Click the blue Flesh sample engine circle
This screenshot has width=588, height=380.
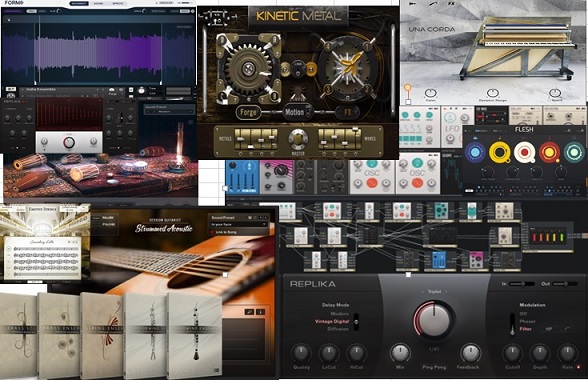(x=475, y=153)
